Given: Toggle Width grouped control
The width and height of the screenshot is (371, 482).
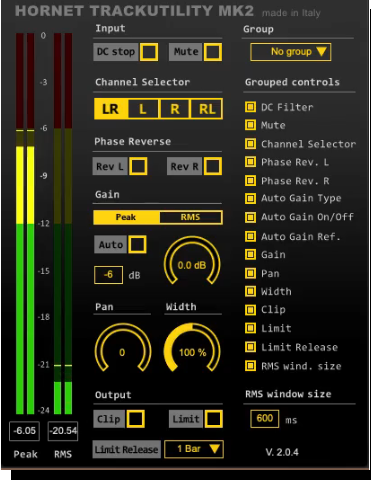Looking at the screenshot, I should click(250, 291).
